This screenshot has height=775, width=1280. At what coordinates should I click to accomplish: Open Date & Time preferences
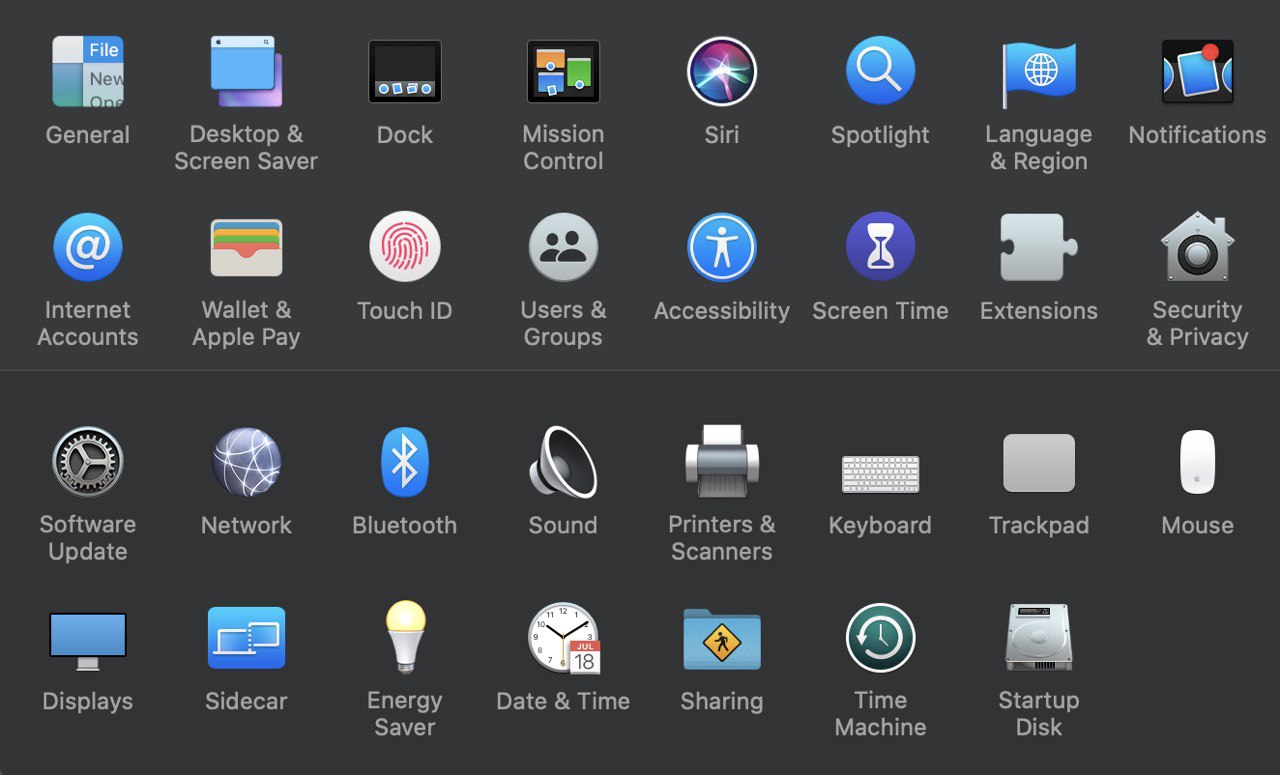(x=565, y=638)
